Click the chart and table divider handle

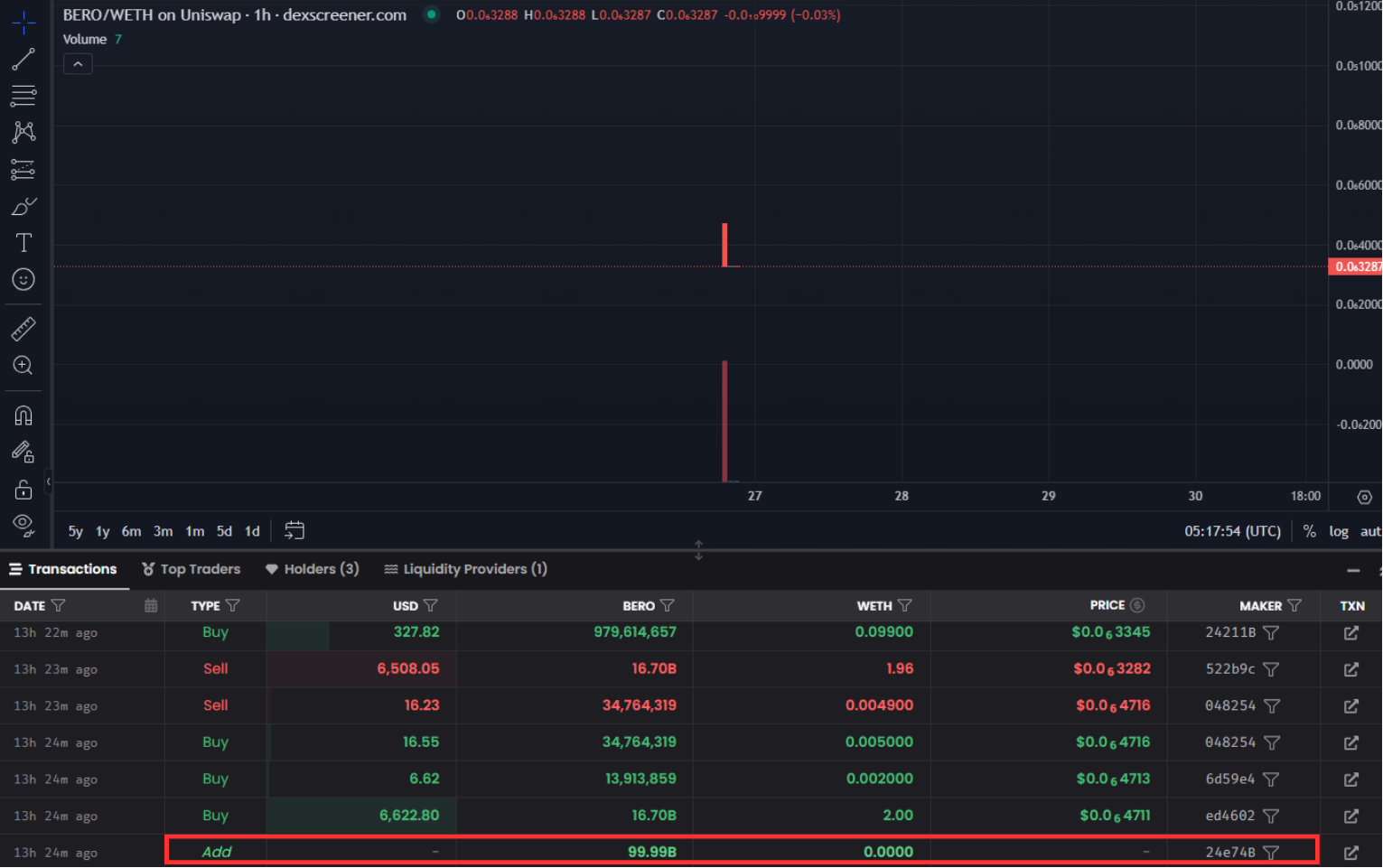(698, 550)
